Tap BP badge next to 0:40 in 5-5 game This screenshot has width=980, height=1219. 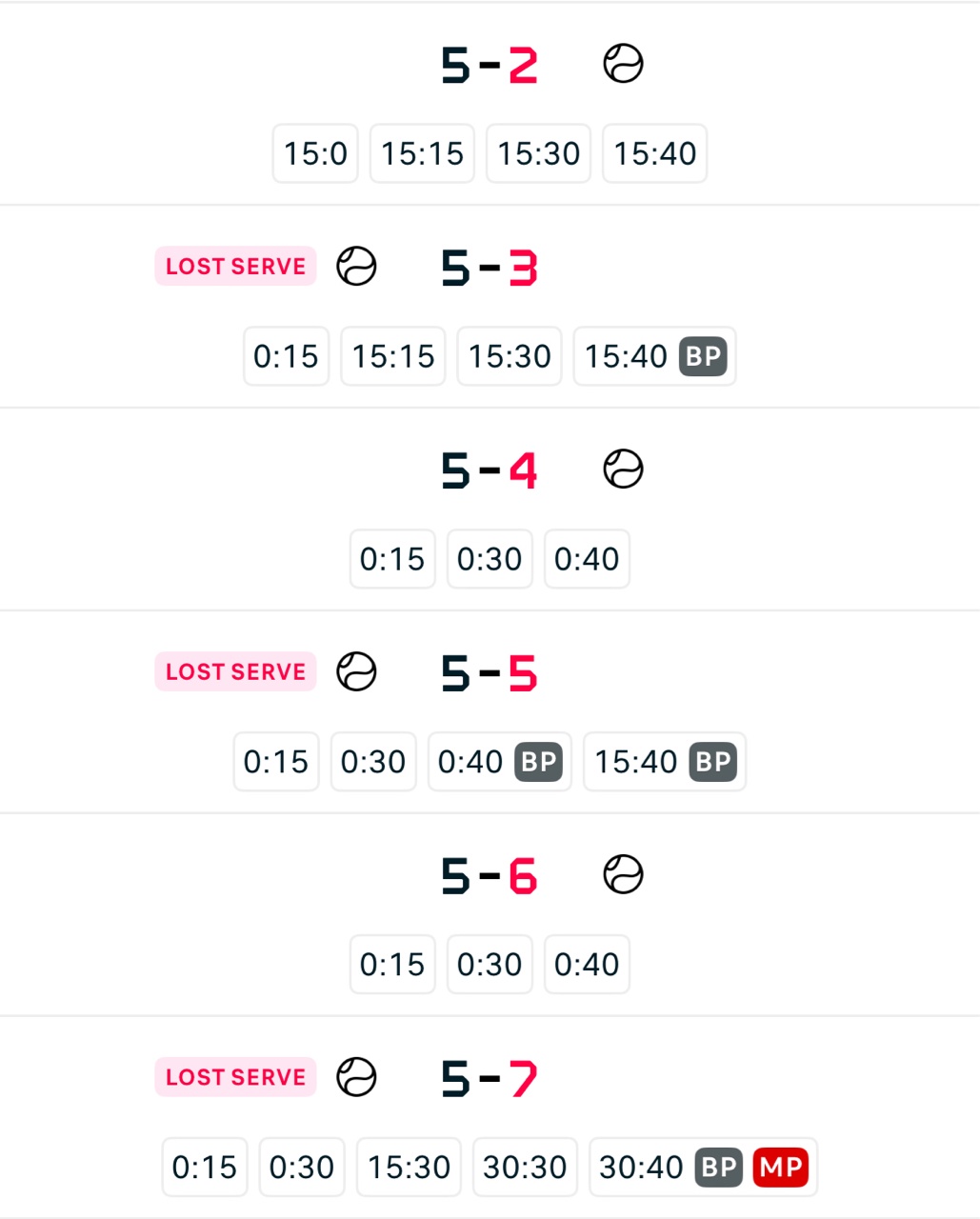point(538,762)
